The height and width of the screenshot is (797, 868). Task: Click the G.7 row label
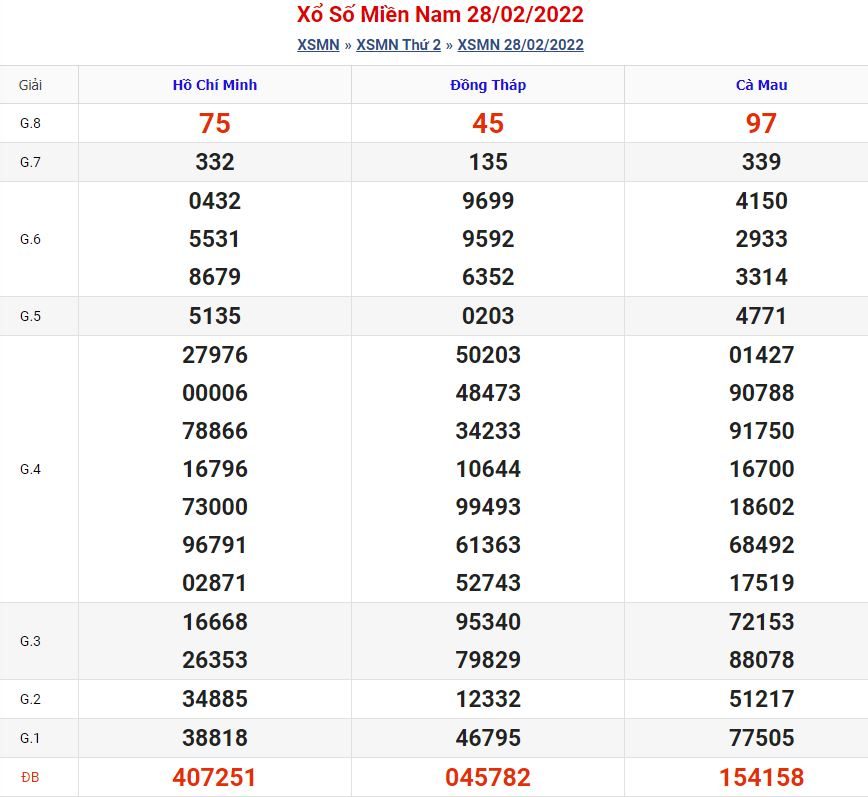pos(30,162)
